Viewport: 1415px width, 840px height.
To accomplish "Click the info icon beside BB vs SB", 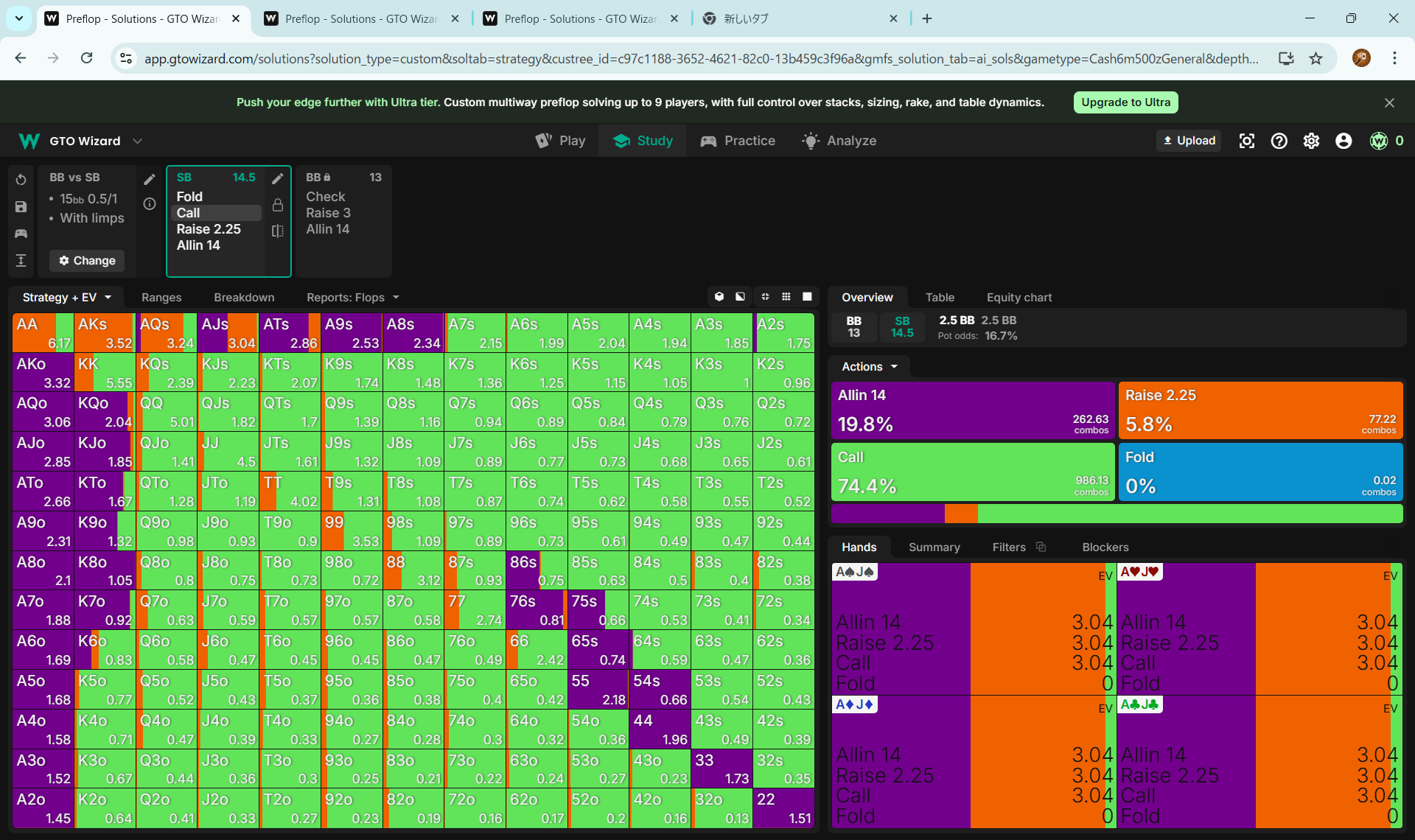I will pyautogui.click(x=150, y=204).
